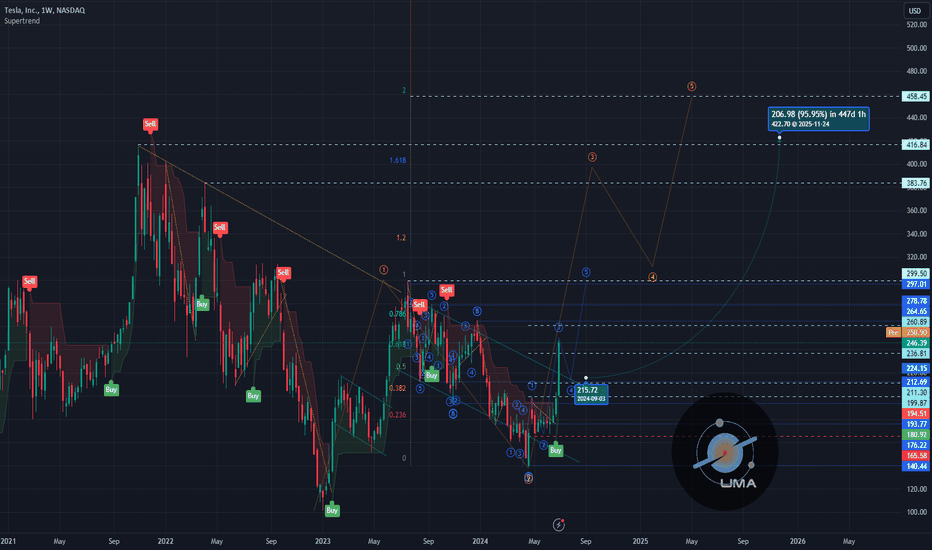The height and width of the screenshot is (550, 932).
Task: Select the 383.76 price axis label
Action: point(915,183)
